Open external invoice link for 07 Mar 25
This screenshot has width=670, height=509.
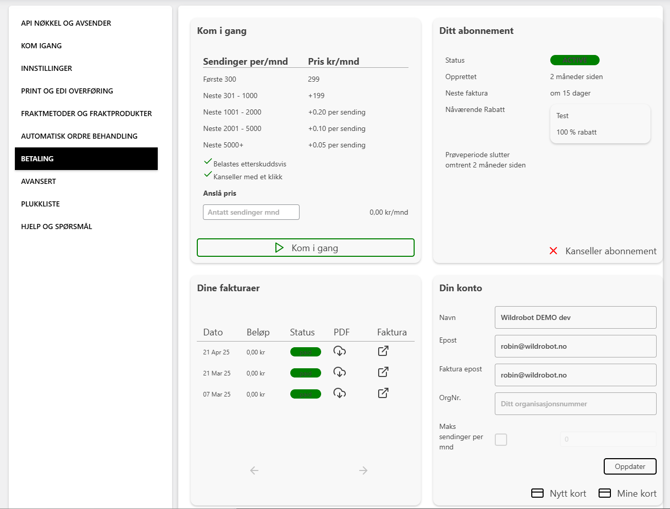(x=383, y=393)
